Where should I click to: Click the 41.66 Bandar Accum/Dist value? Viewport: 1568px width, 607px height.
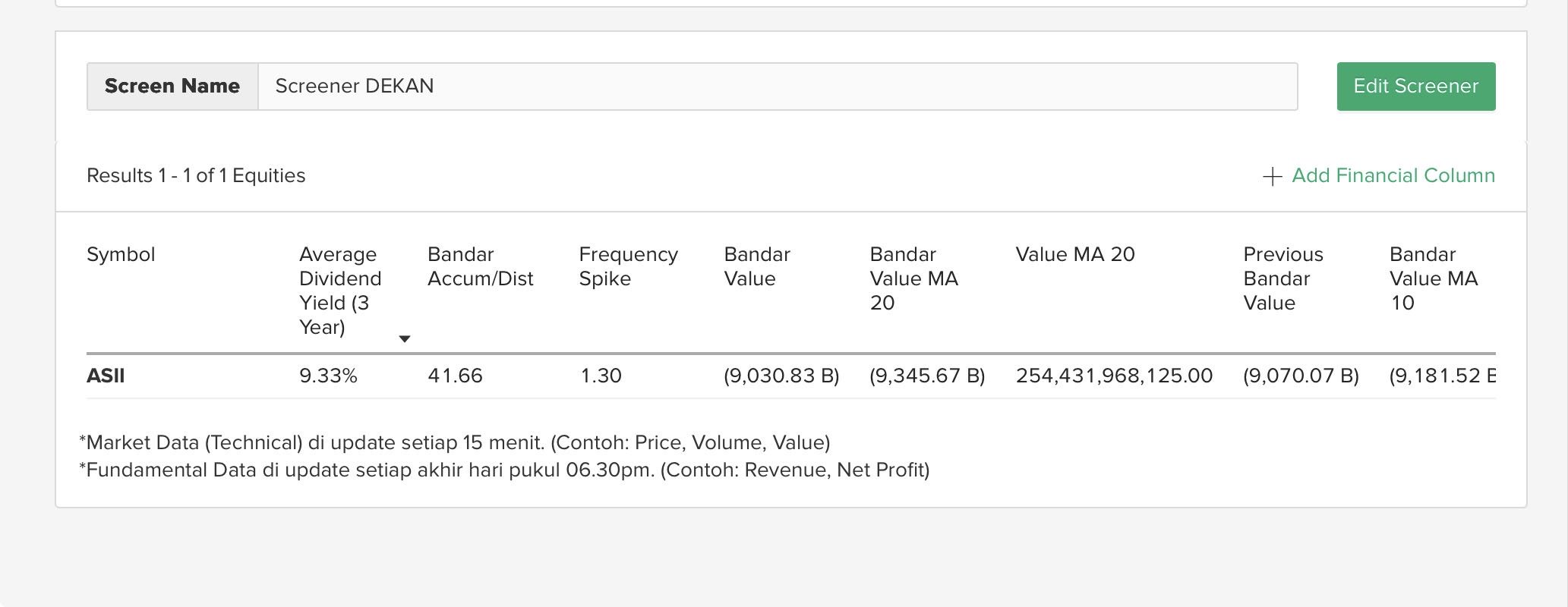click(x=455, y=376)
